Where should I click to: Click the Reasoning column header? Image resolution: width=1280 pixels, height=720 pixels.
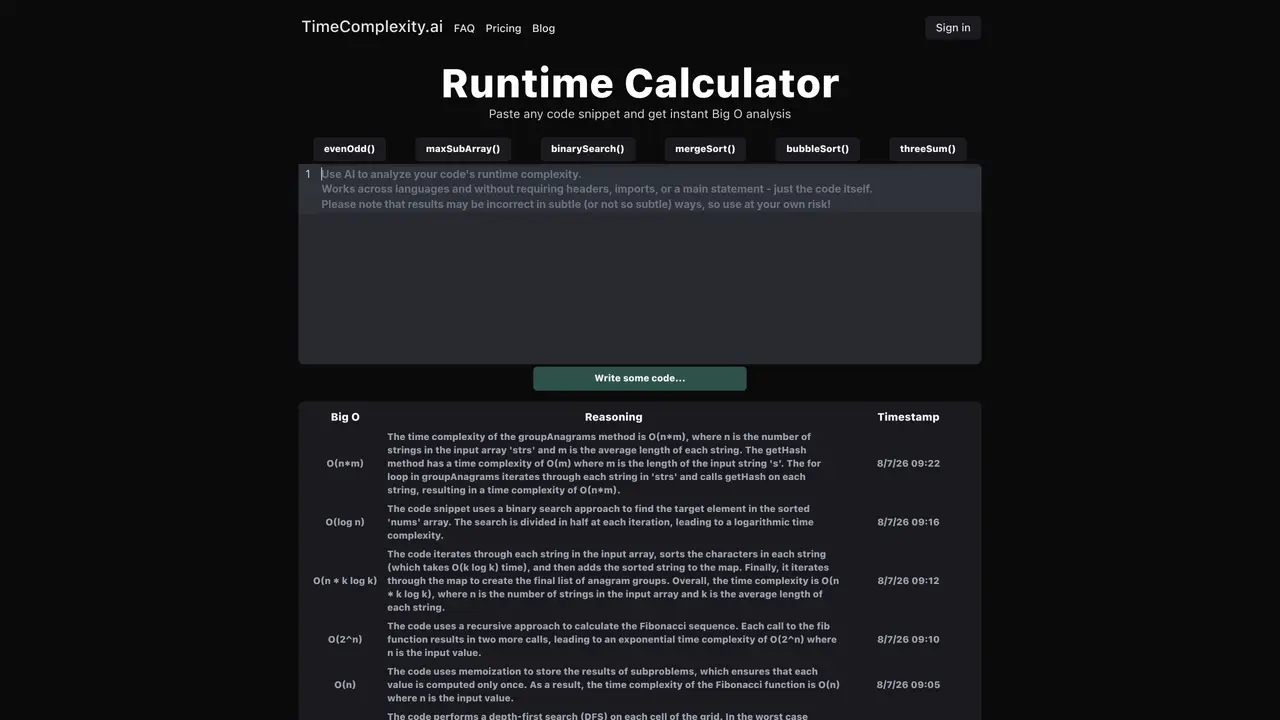pos(613,417)
